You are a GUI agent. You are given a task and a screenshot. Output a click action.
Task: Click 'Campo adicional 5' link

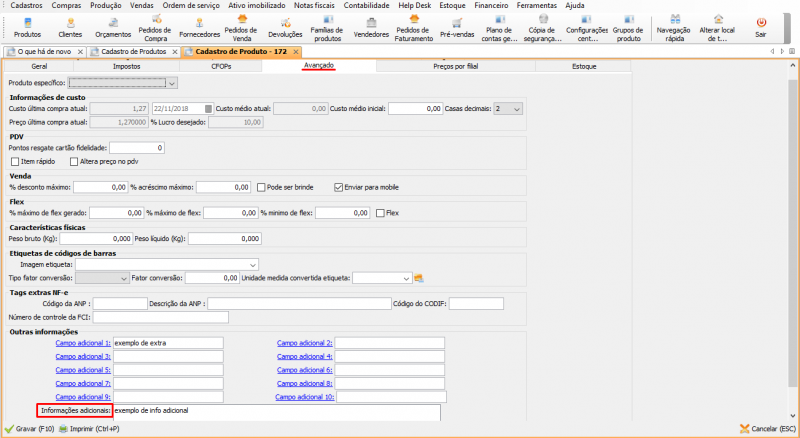coord(83,370)
